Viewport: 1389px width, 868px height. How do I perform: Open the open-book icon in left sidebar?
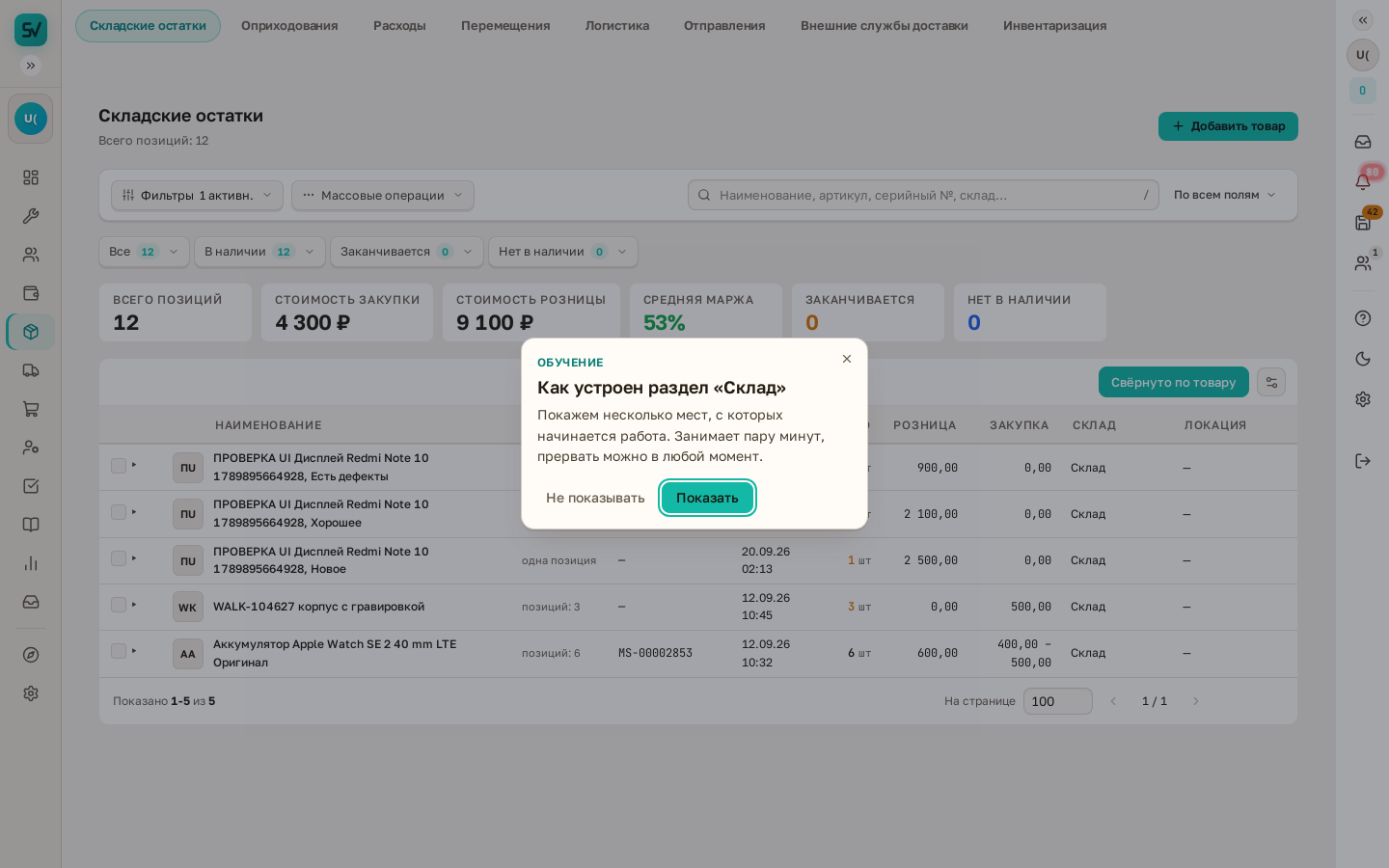(31, 525)
